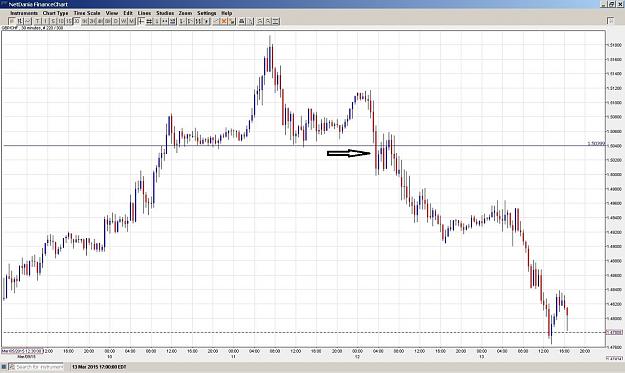Focus the Search for instrument field

coord(36,367)
